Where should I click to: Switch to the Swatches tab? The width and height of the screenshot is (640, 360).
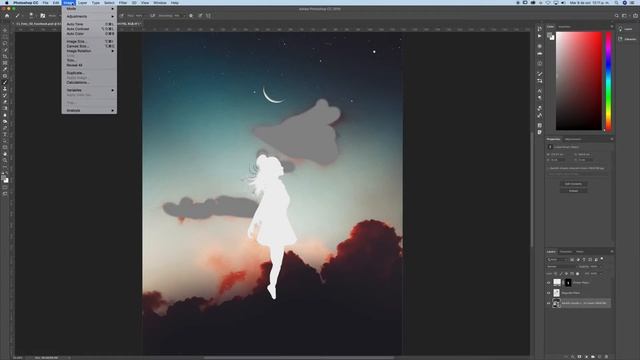pos(564,27)
